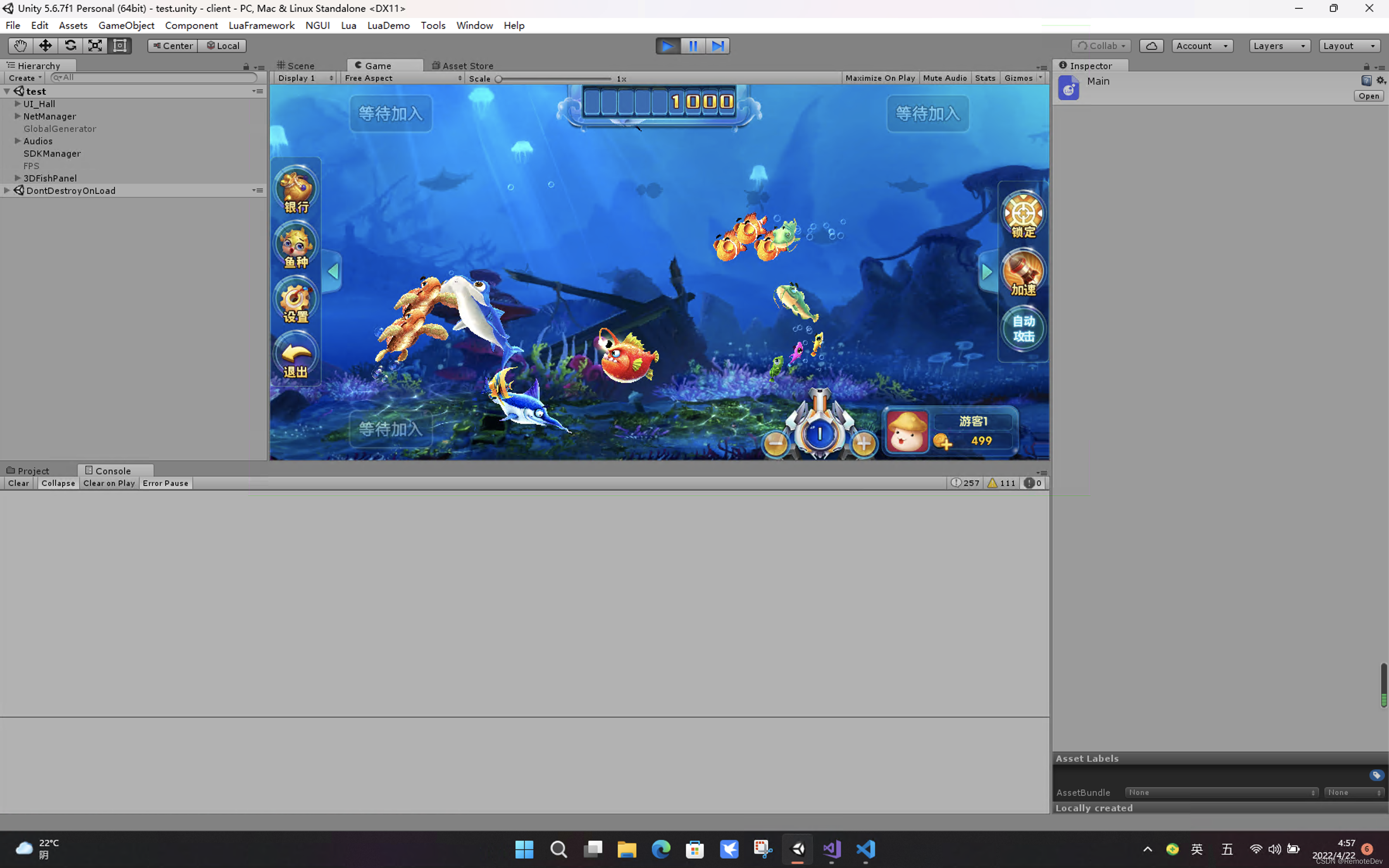Image resolution: width=1389 pixels, height=868 pixels.
Task: Toggle Mute Audio in Game view
Action: (945, 78)
